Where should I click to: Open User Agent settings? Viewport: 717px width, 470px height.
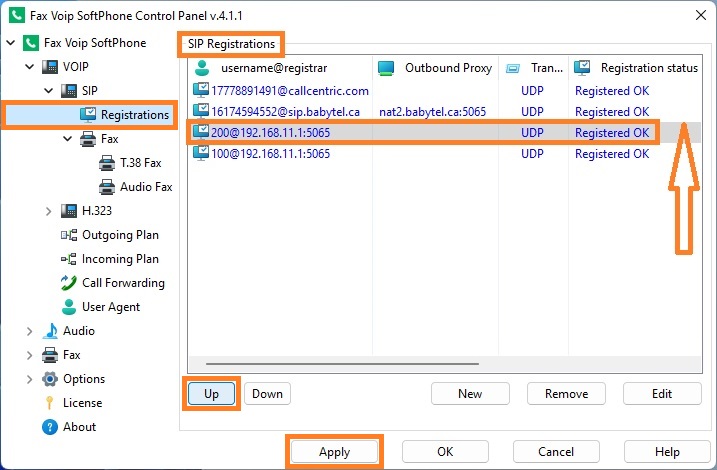pos(111,307)
